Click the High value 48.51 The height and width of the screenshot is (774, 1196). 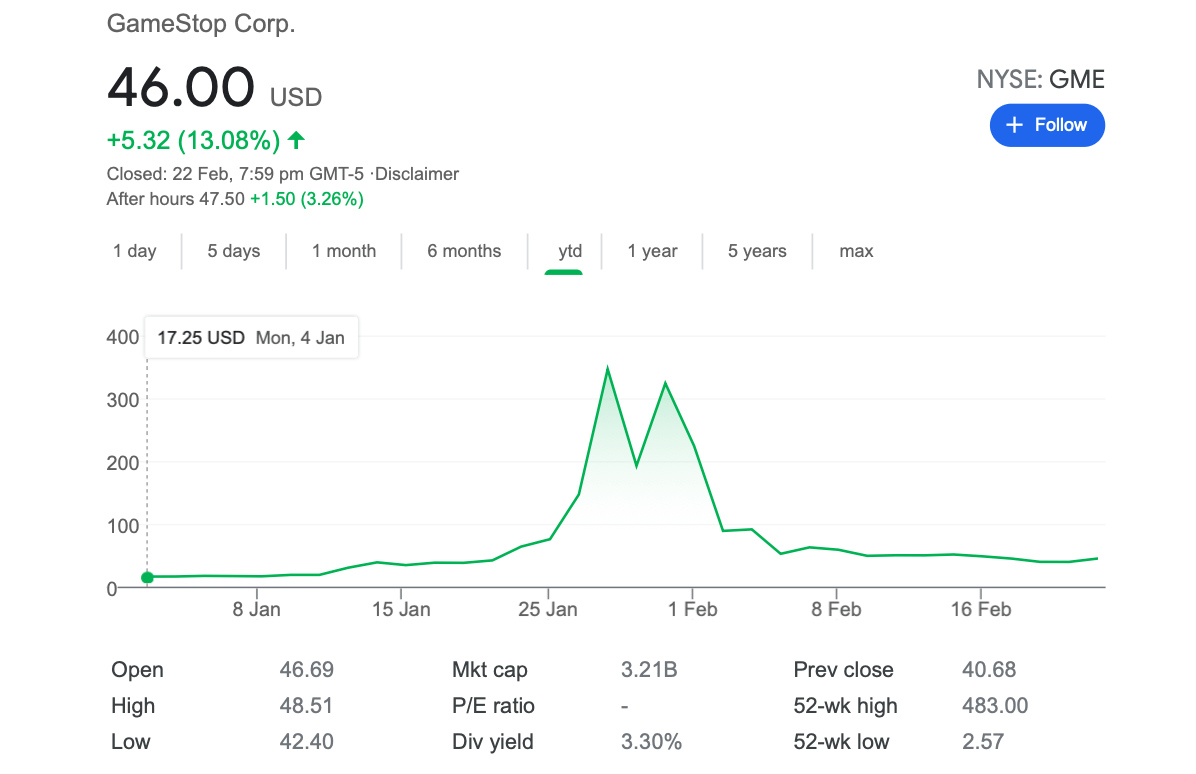(306, 705)
